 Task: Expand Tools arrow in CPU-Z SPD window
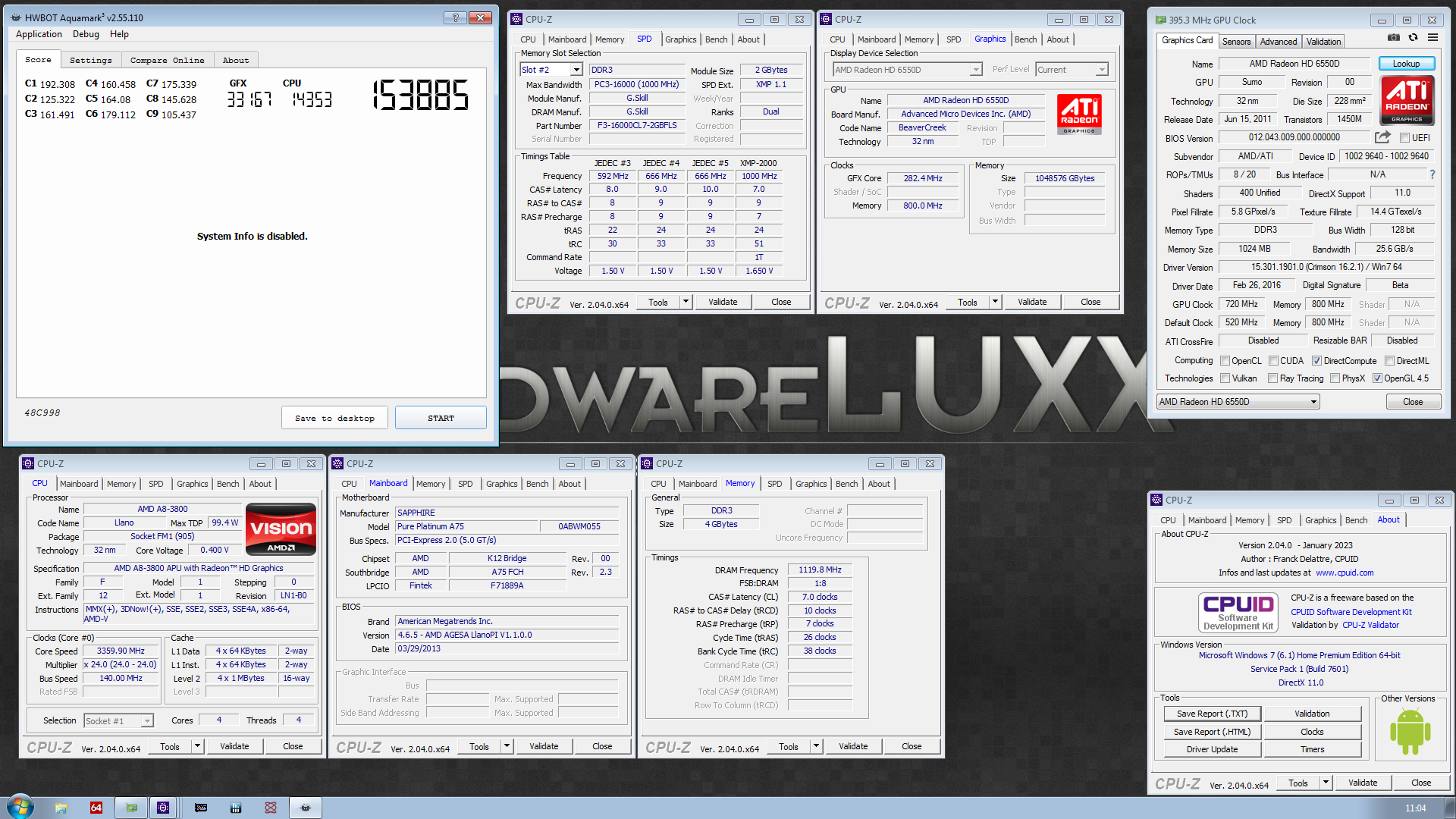(x=686, y=302)
